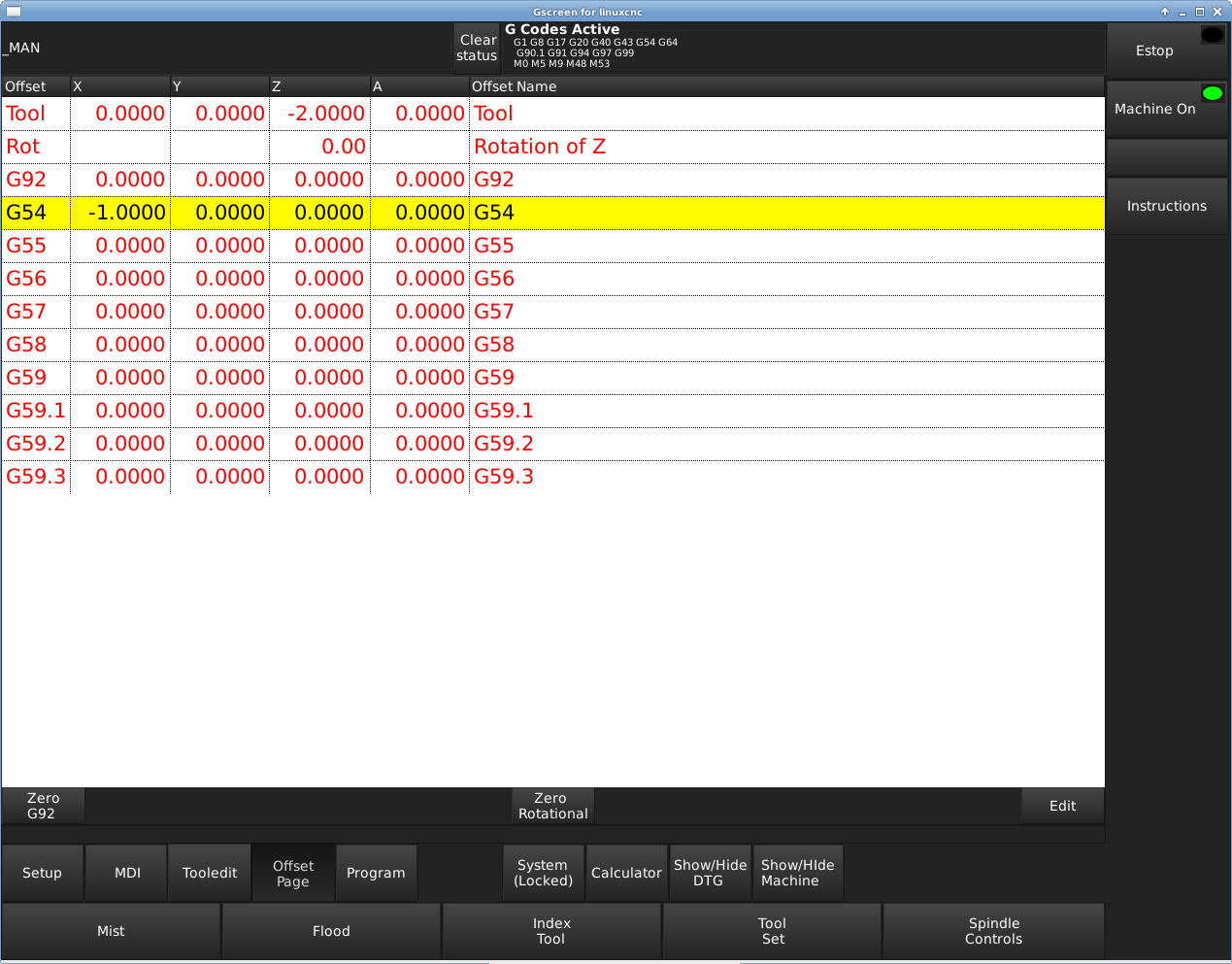Select the G56 offset row label

tap(26, 279)
